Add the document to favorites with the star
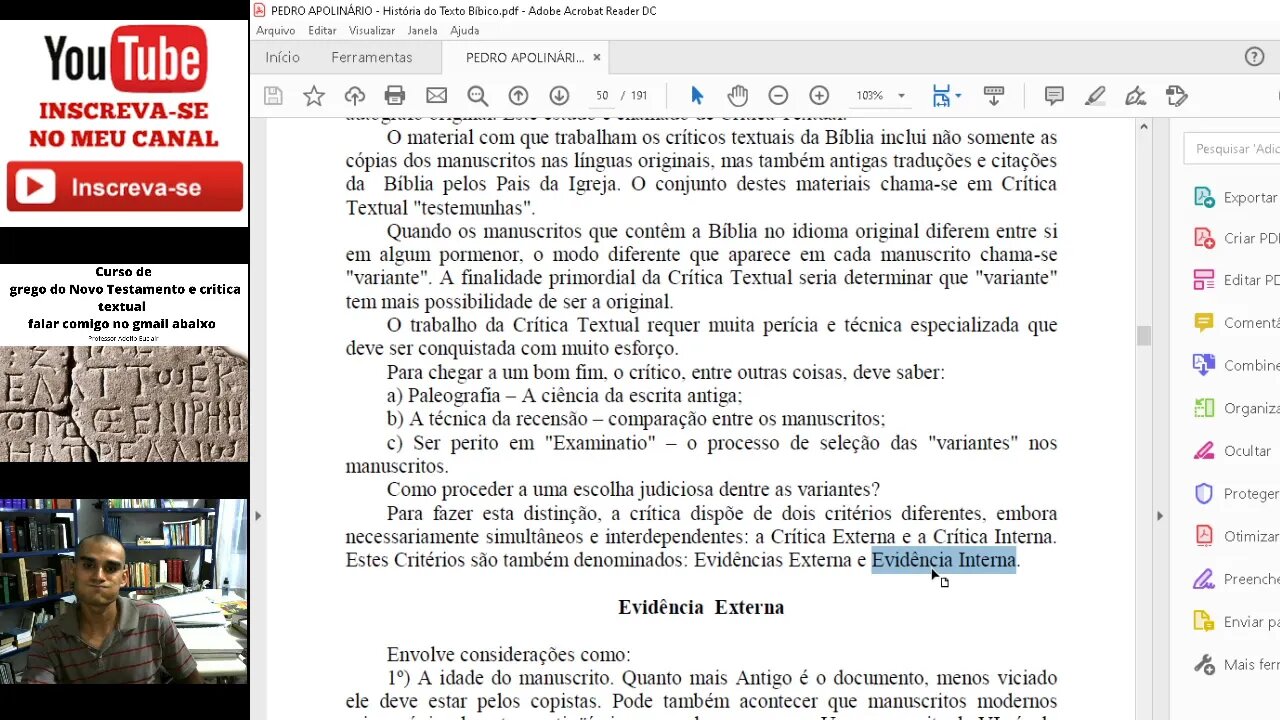This screenshot has width=1280, height=720. 314,96
